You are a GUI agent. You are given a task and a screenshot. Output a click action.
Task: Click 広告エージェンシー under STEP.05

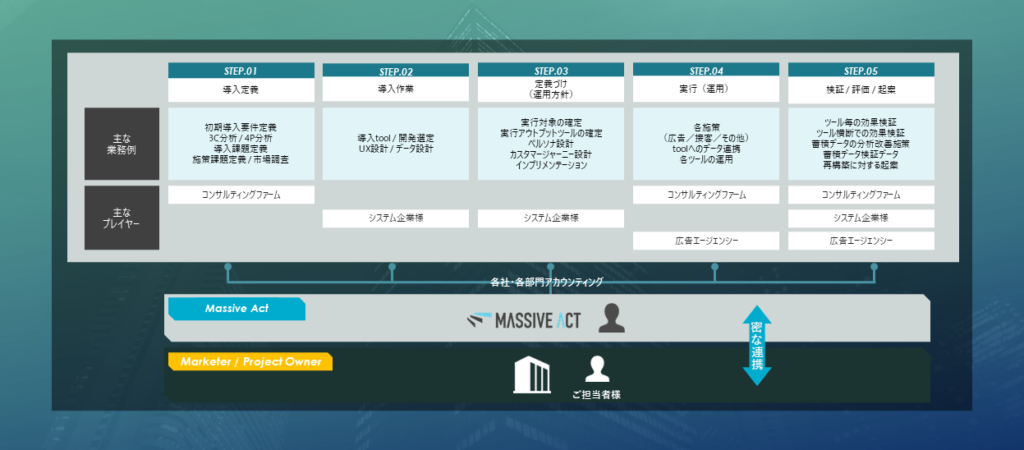click(x=861, y=241)
